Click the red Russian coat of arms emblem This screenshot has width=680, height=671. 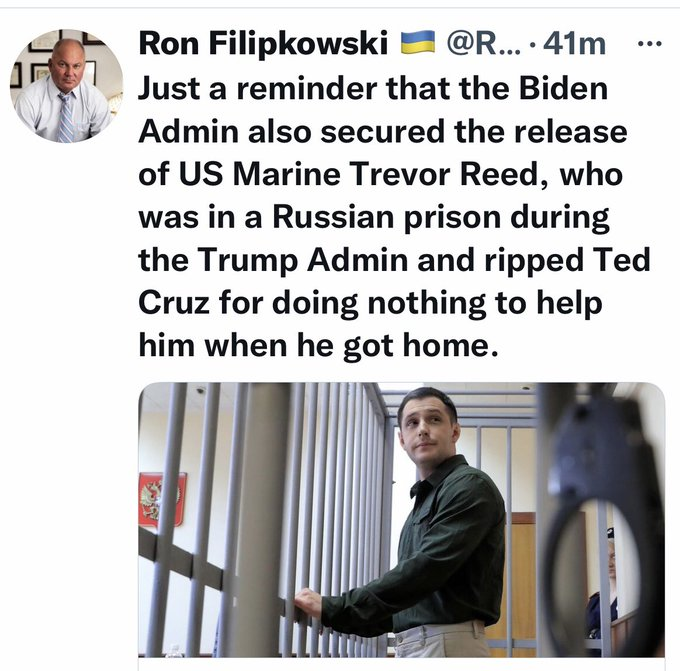coord(163,499)
